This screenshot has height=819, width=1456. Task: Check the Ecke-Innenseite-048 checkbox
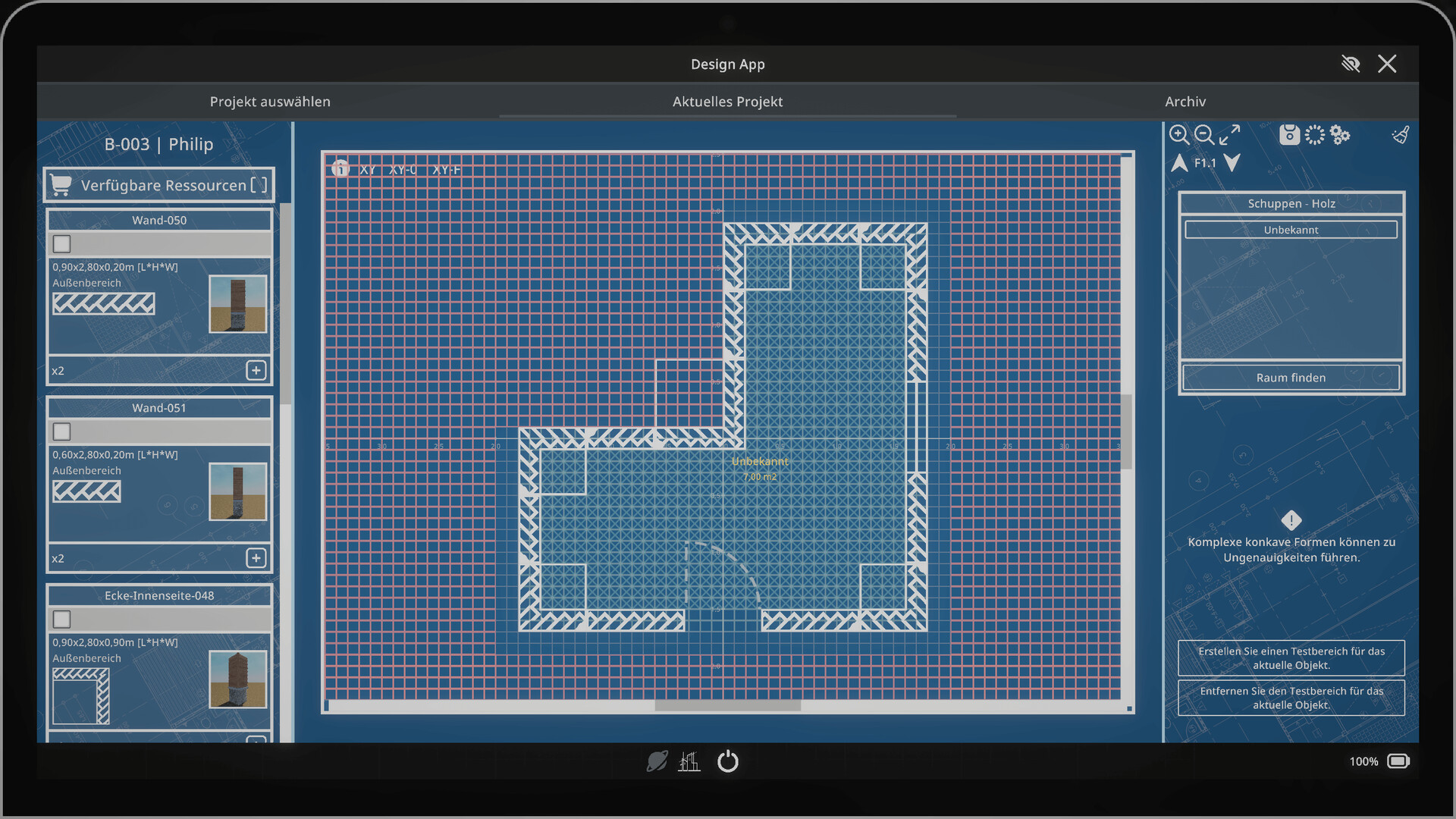pyautogui.click(x=62, y=619)
